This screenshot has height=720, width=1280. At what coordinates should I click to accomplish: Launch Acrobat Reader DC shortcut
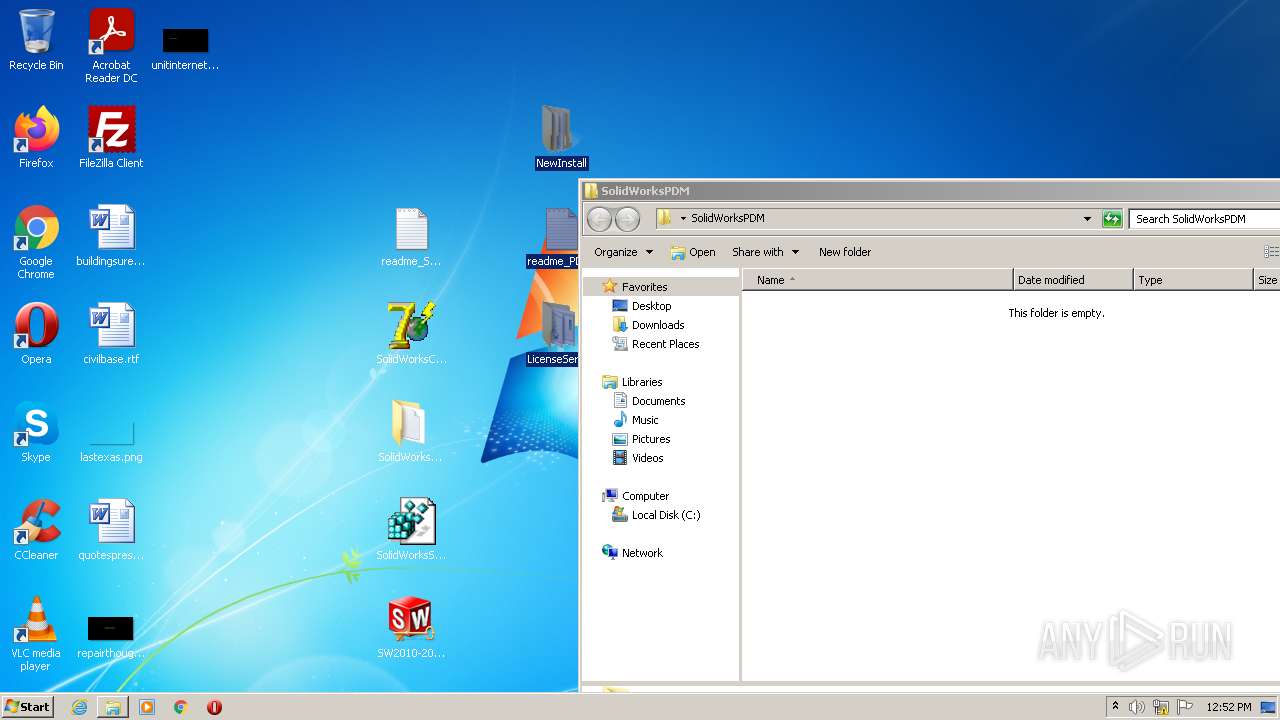(x=111, y=46)
